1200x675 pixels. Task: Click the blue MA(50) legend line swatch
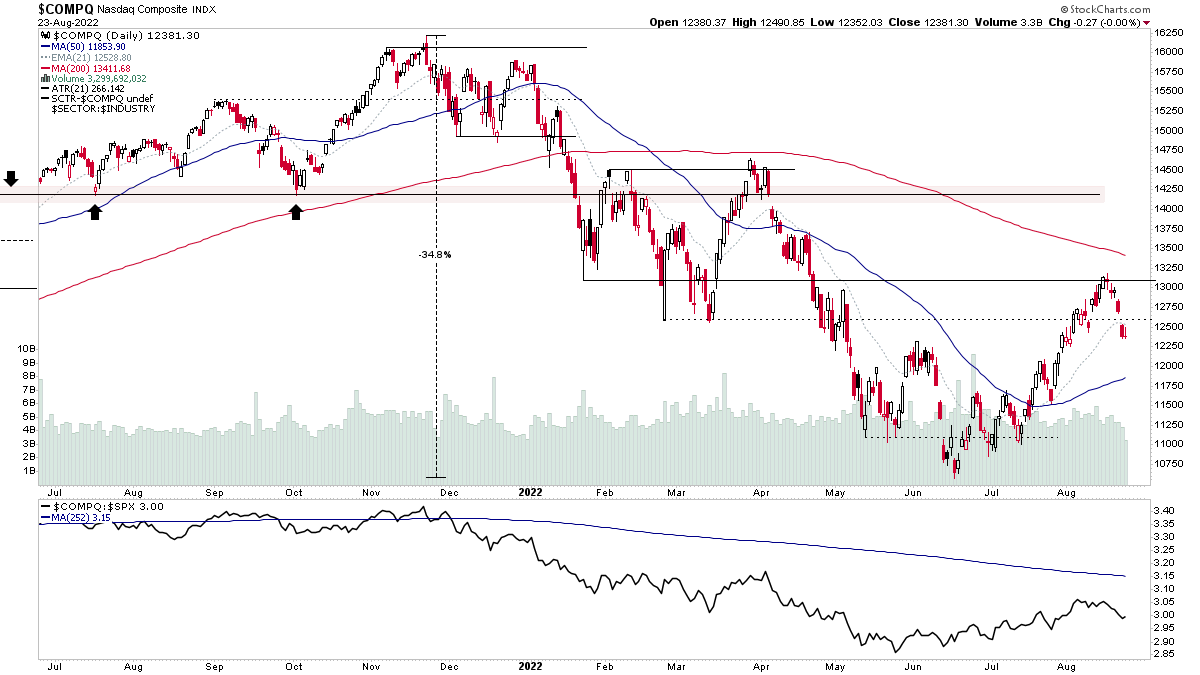45,46
